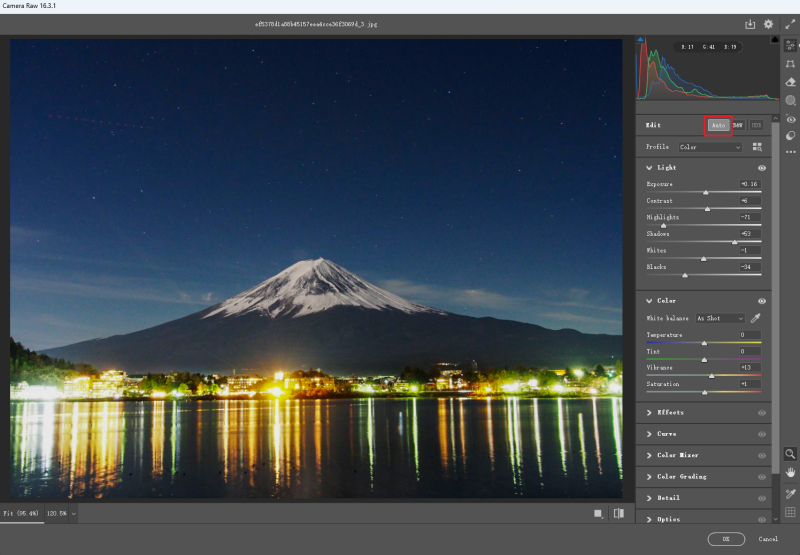This screenshot has width=800, height=555.
Task: Click the B&W edit mode button
Action: coord(737,126)
